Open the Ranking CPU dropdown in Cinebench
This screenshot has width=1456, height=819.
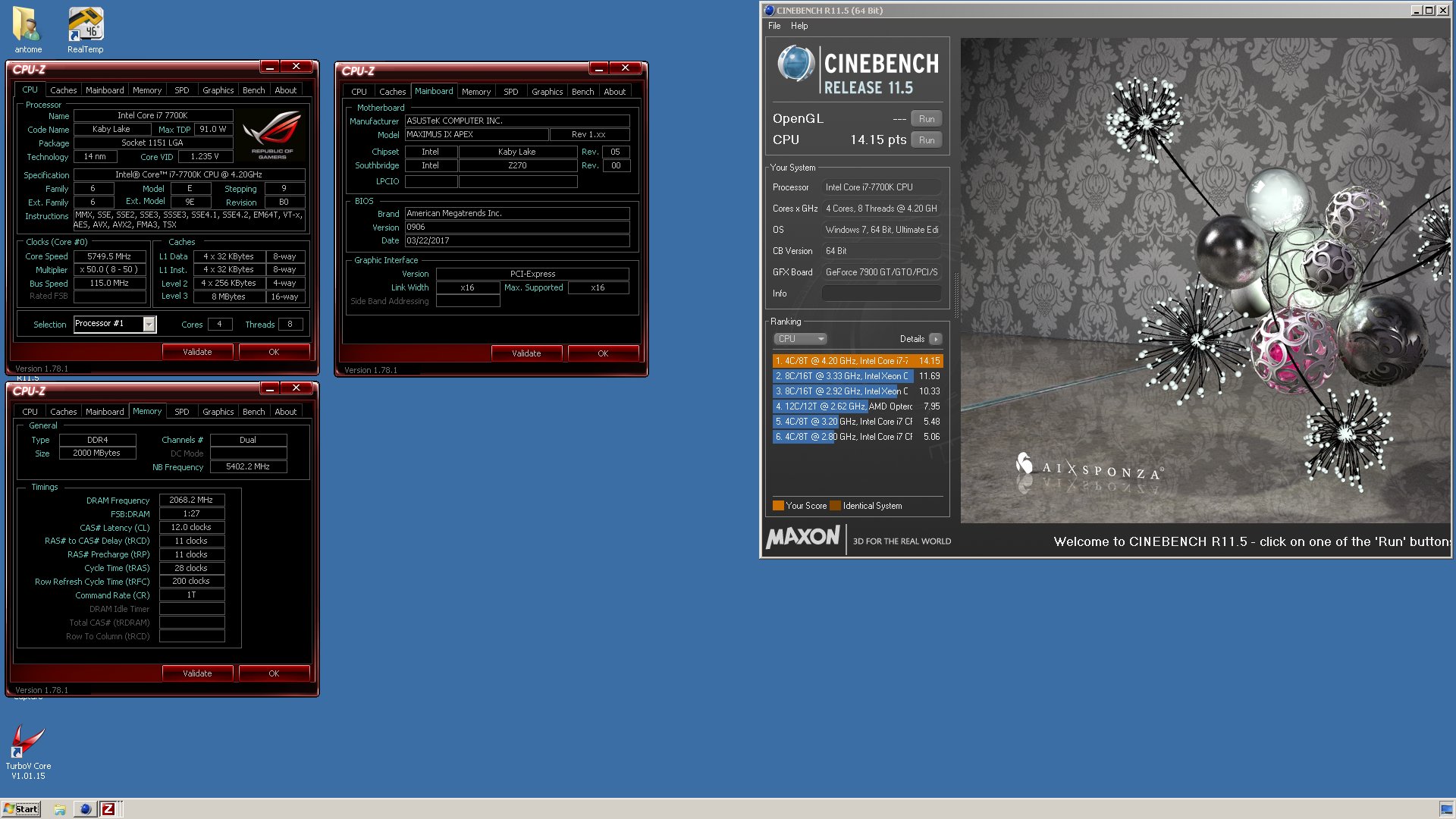[x=799, y=339]
